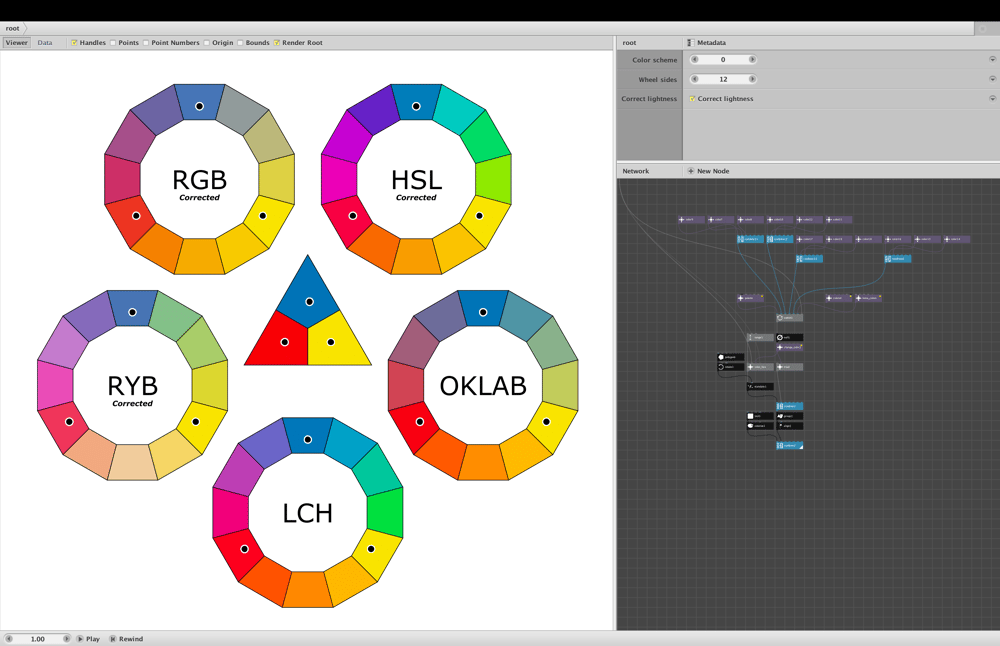Step the frame number back with left arrow
Screen dimensions: 1000x646
(x=9, y=638)
